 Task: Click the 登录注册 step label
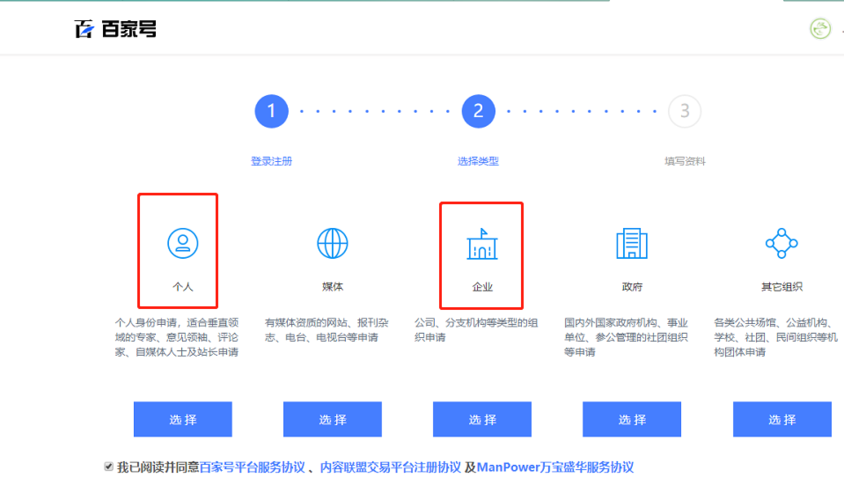pyautogui.click(x=271, y=161)
